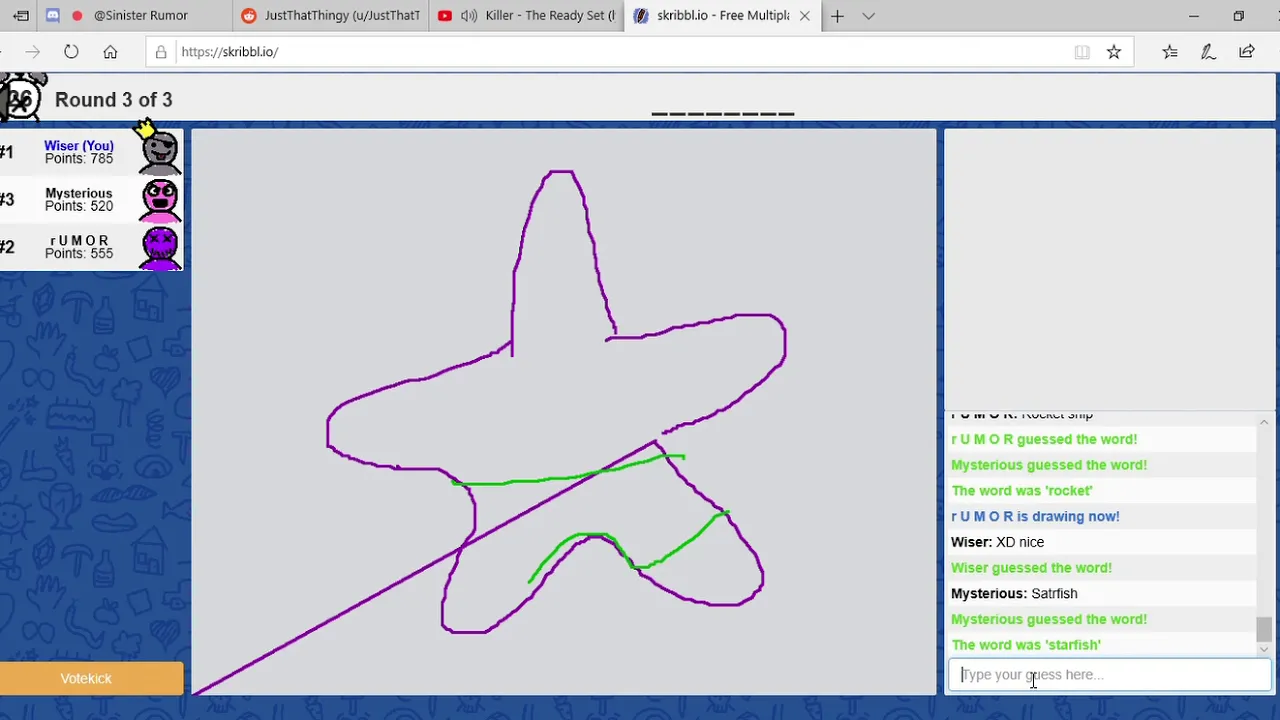Open a new tab with plus icon
Image resolution: width=1280 pixels, height=720 pixels.
(837, 16)
